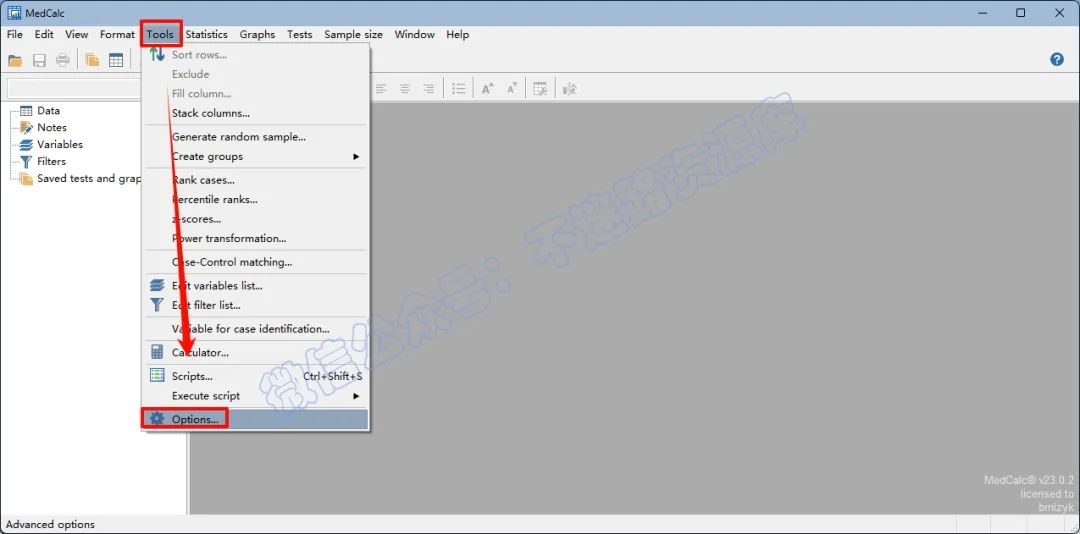Click the format graph icon
The width and height of the screenshot is (1080, 534).
pyautogui.click(x=570, y=89)
